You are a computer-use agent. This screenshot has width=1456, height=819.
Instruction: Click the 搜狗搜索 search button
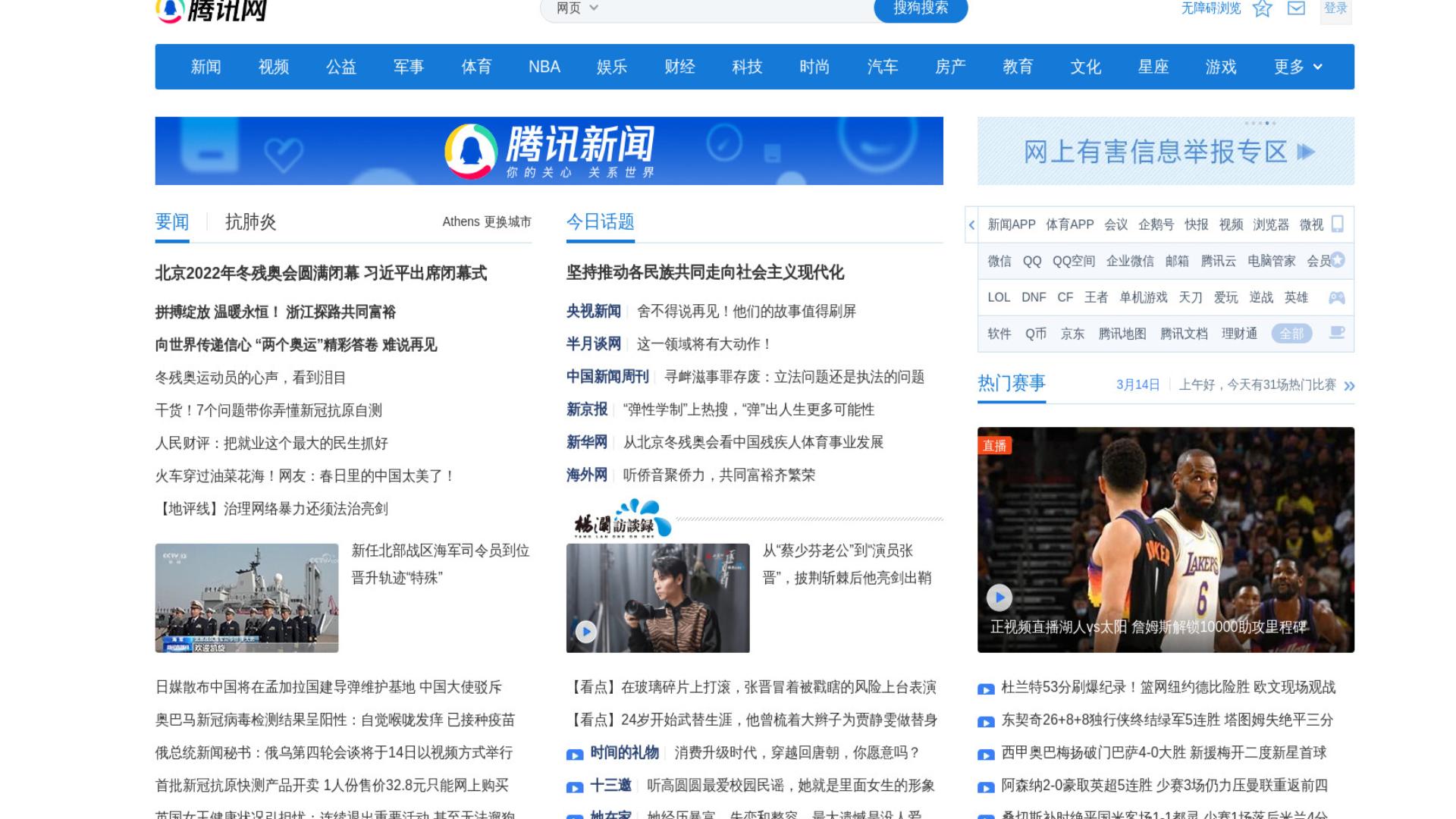click(x=921, y=8)
